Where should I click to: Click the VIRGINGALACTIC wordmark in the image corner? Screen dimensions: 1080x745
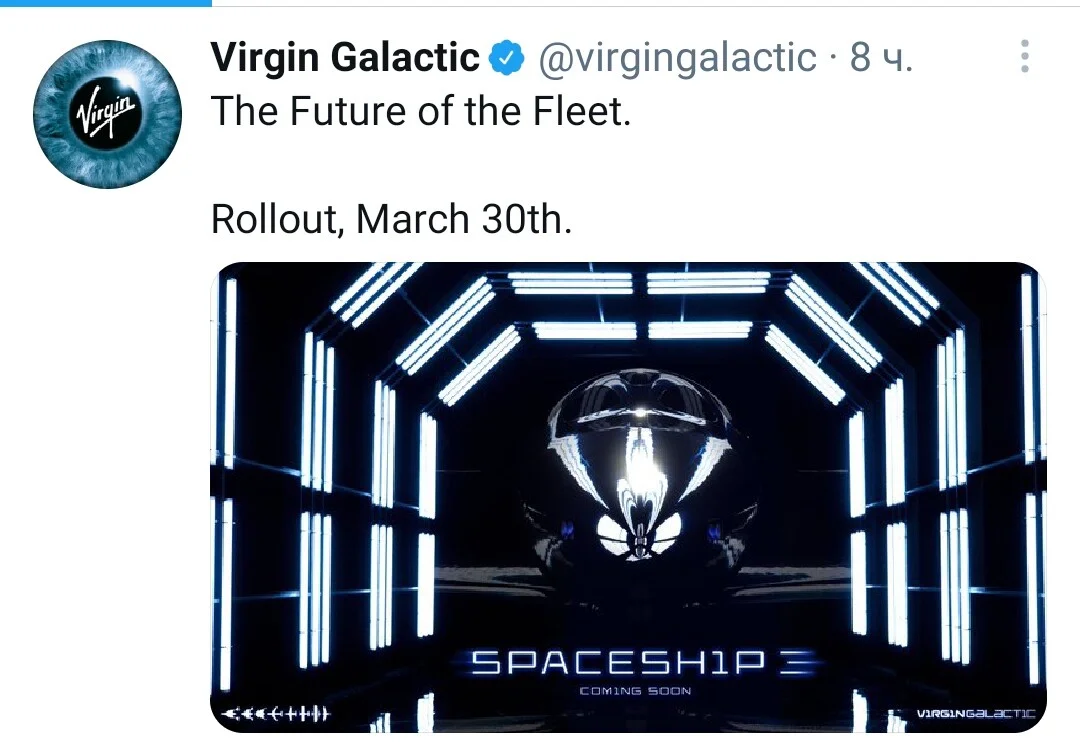tap(976, 713)
